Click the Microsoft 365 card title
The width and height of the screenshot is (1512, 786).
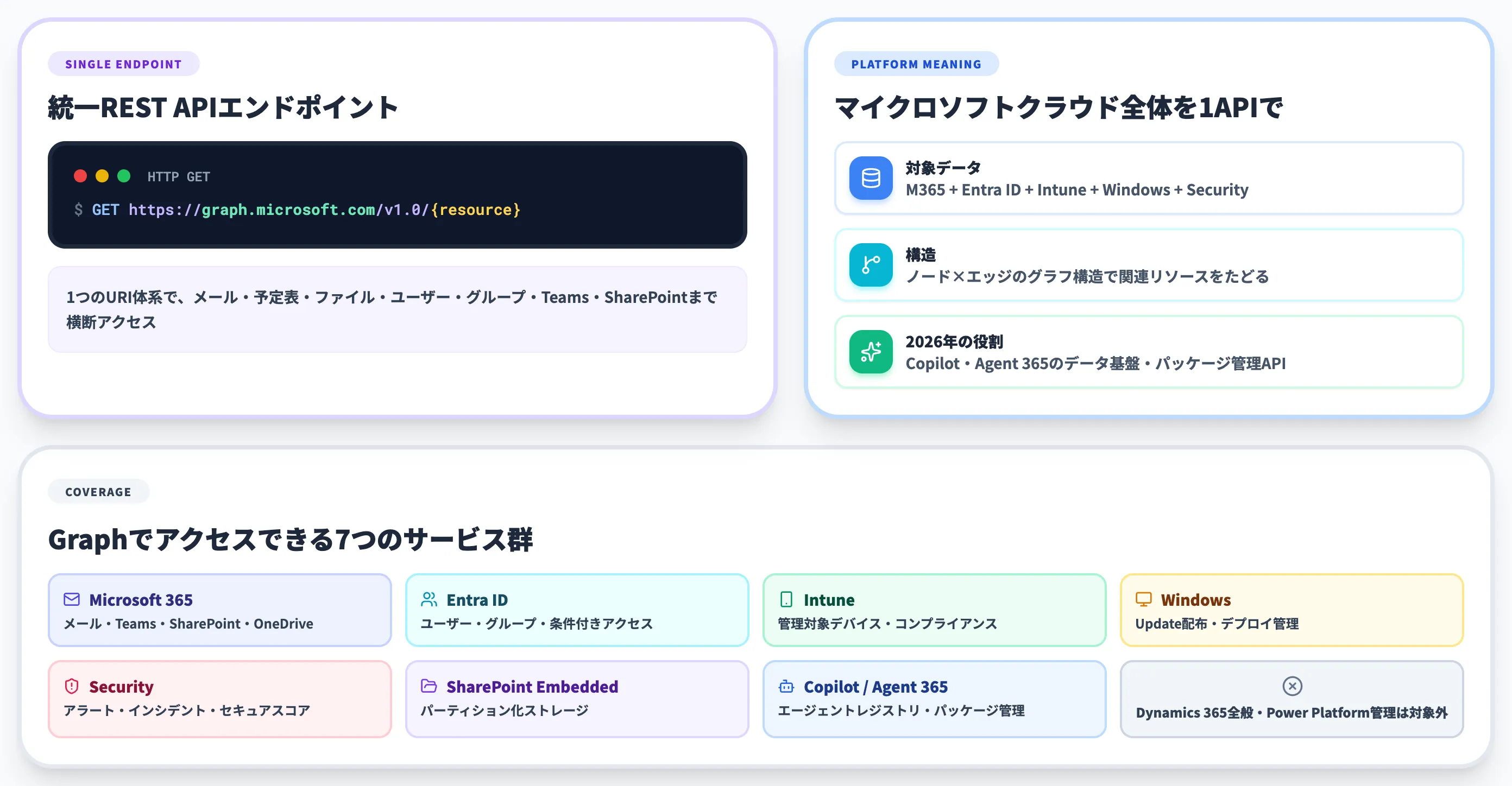[x=141, y=599]
